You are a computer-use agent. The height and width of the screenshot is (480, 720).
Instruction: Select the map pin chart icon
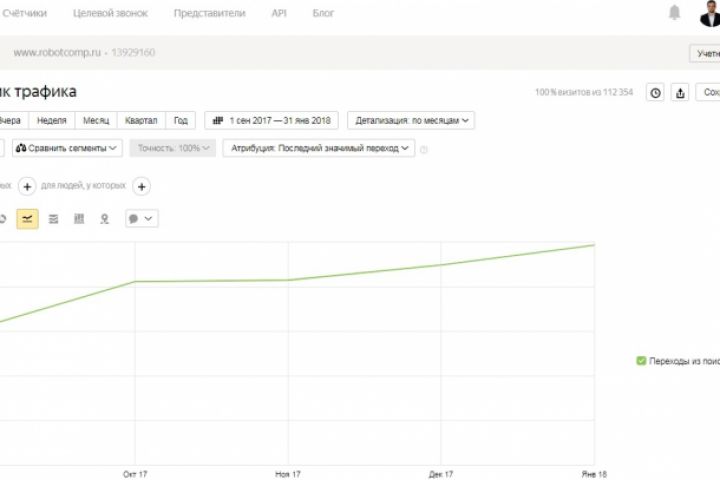tap(104, 219)
